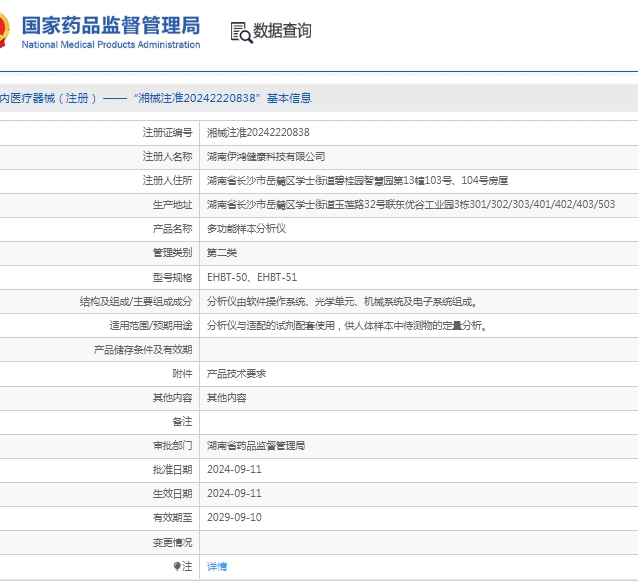Screen dimensions: 638x584
Task: Select expiry date 2029-09-10
Action: (234, 517)
